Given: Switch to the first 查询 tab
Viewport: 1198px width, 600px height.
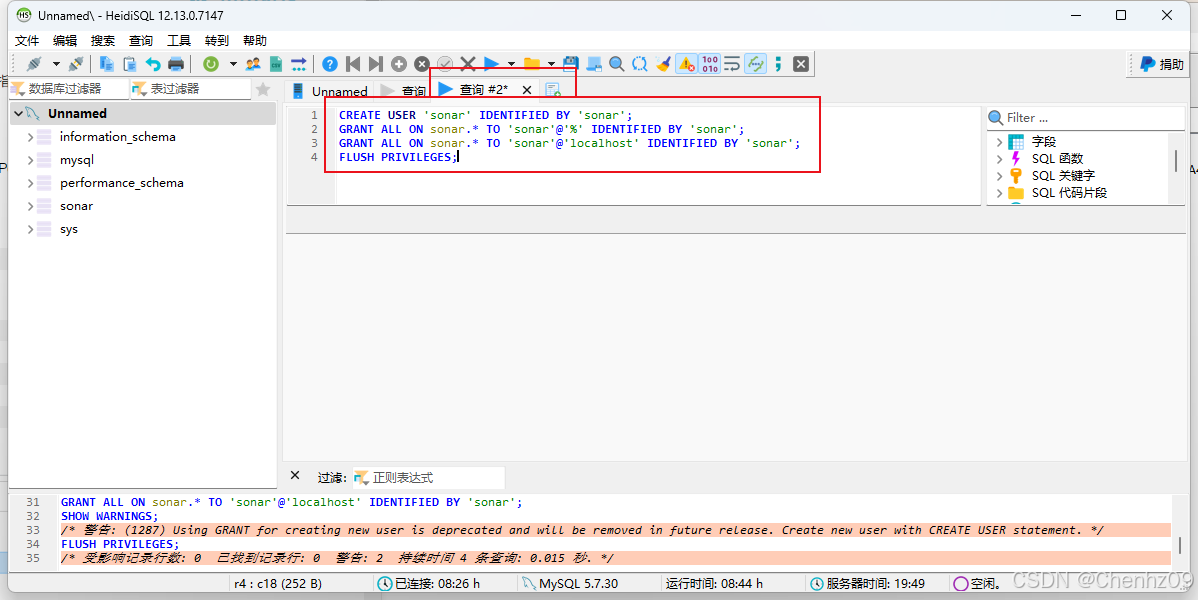Looking at the screenshot, I should (x=403, y=91).
